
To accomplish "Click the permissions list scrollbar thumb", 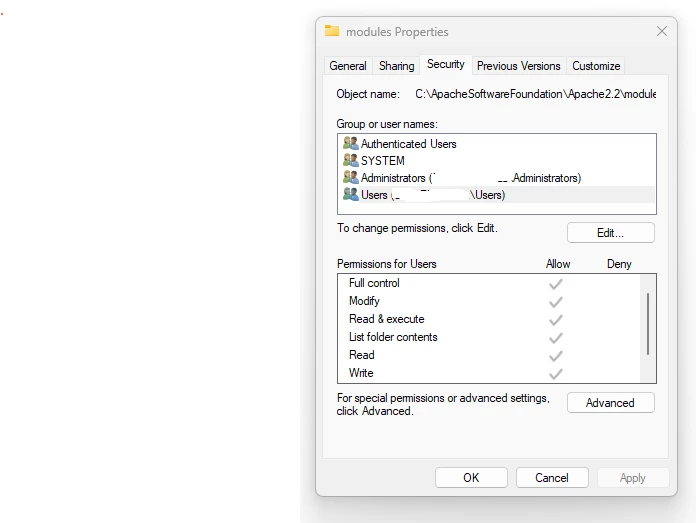I will pyautogui.click(x=648, y=324).
